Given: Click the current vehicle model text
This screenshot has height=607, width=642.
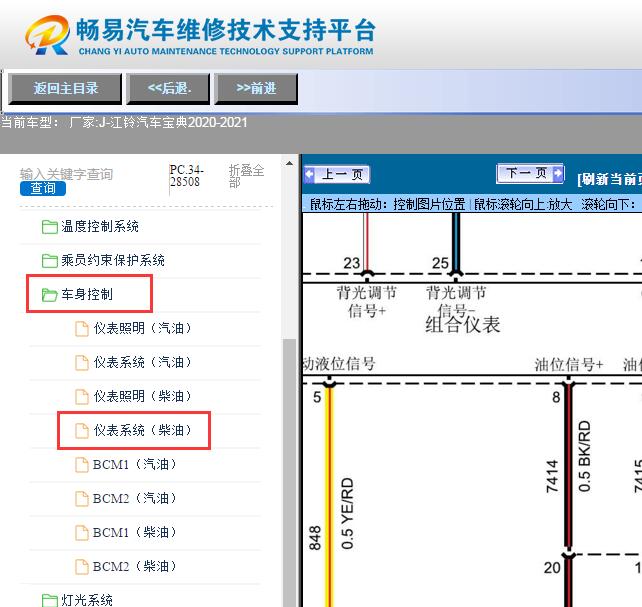Looking at the screenshot, I should pos(124,122).
